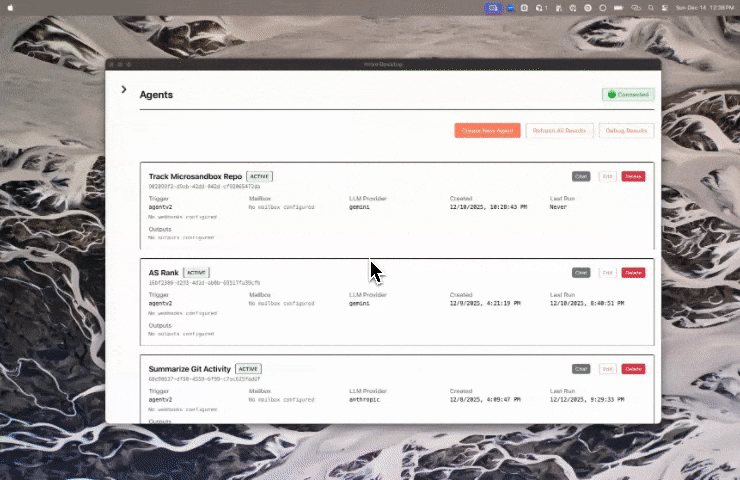
Task: Delete the Summarize Git Activity agent
Action: tap(633, 368)
